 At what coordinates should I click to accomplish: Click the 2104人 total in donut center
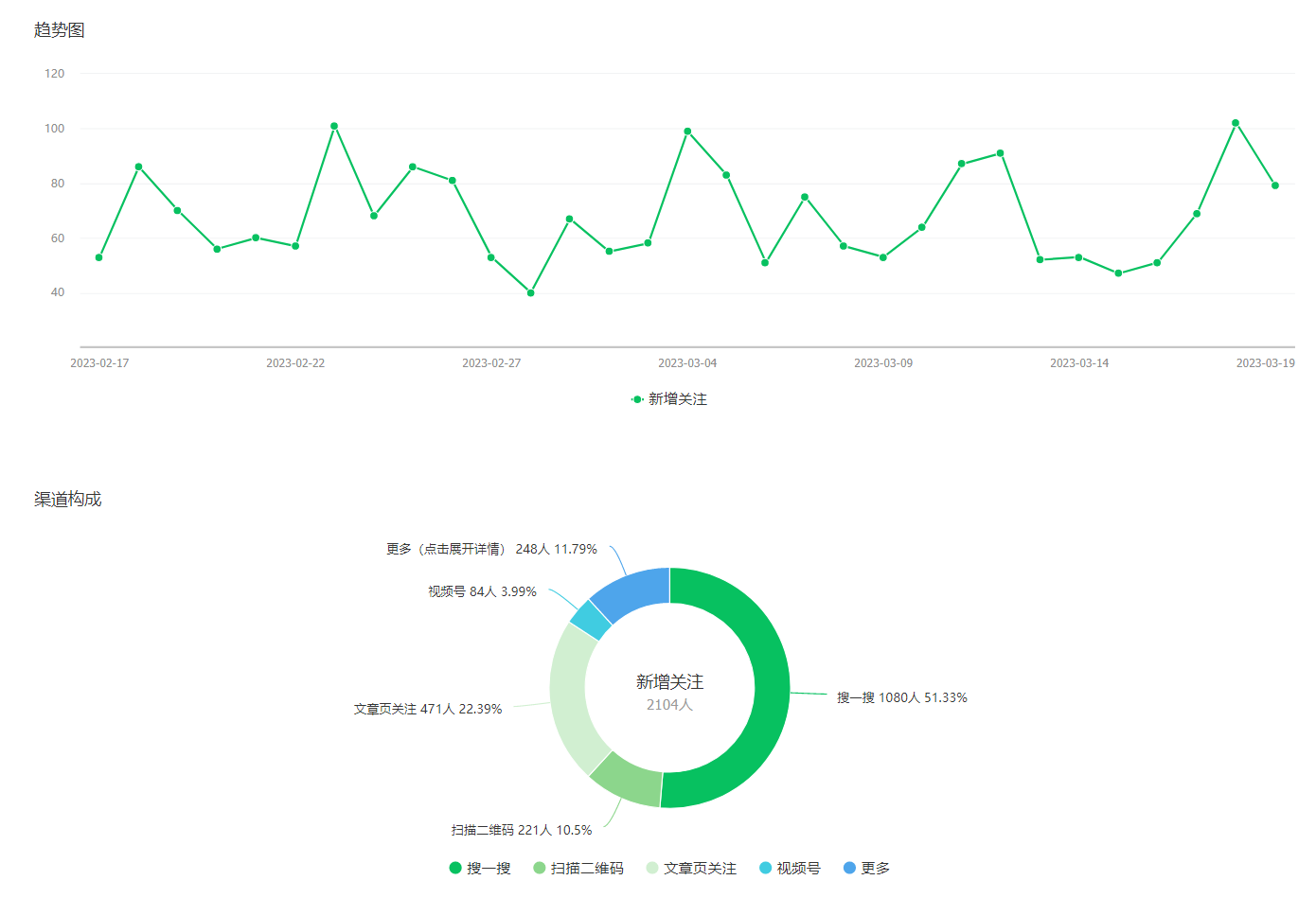coord(669,705)
